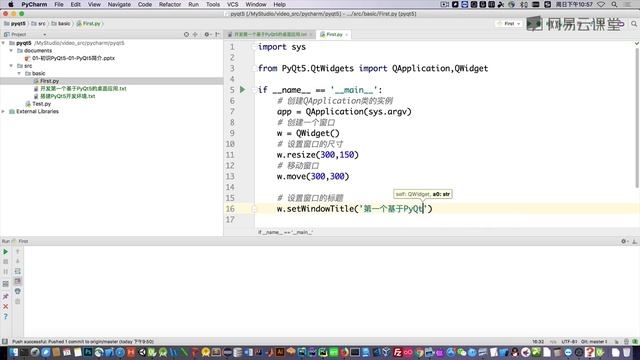This screenshot has width=640, height=360.
Task: Click the Up the stack trace arrow
Action: pos(18,252)
